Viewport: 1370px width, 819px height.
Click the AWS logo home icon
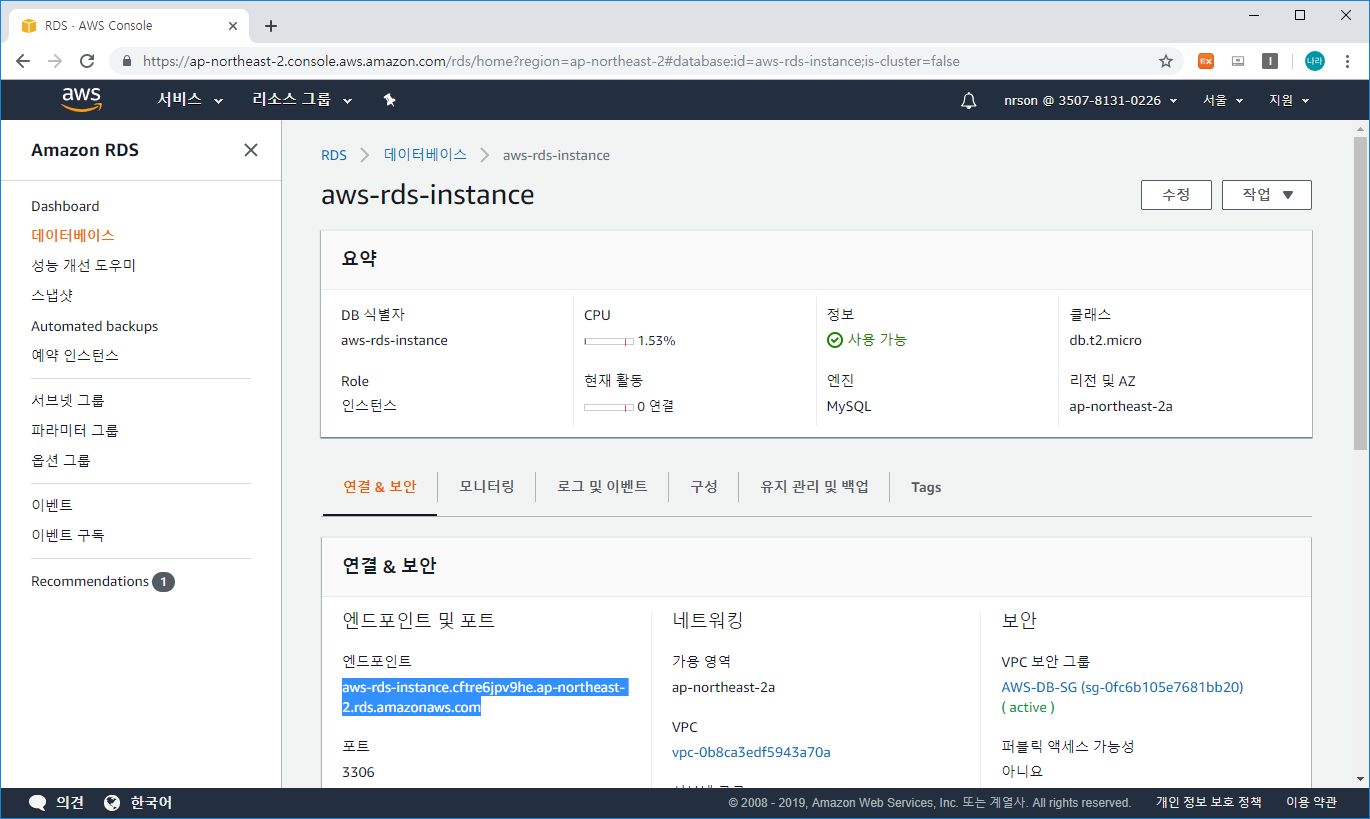(81, 99)
